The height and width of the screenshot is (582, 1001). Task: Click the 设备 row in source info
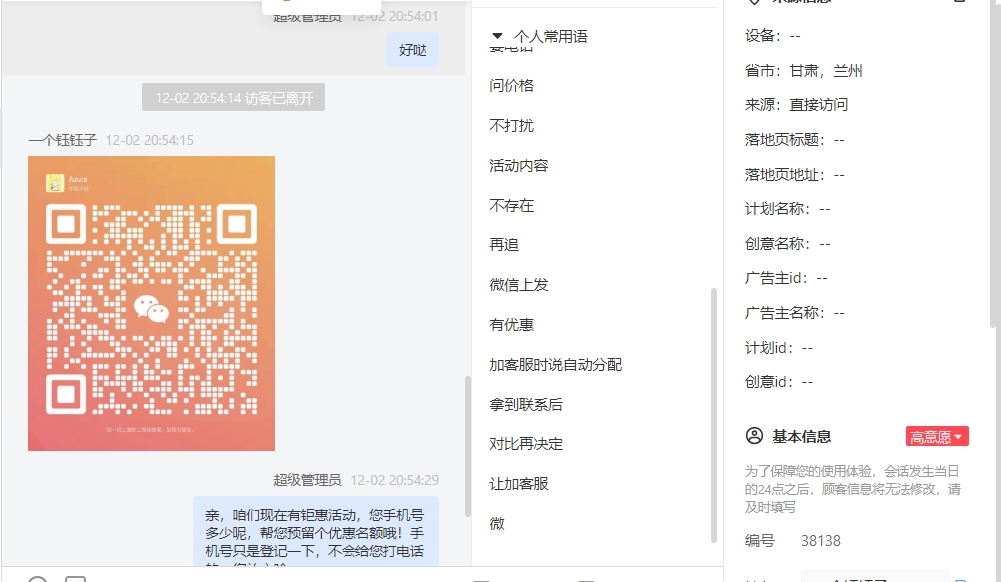pos(772,36)
